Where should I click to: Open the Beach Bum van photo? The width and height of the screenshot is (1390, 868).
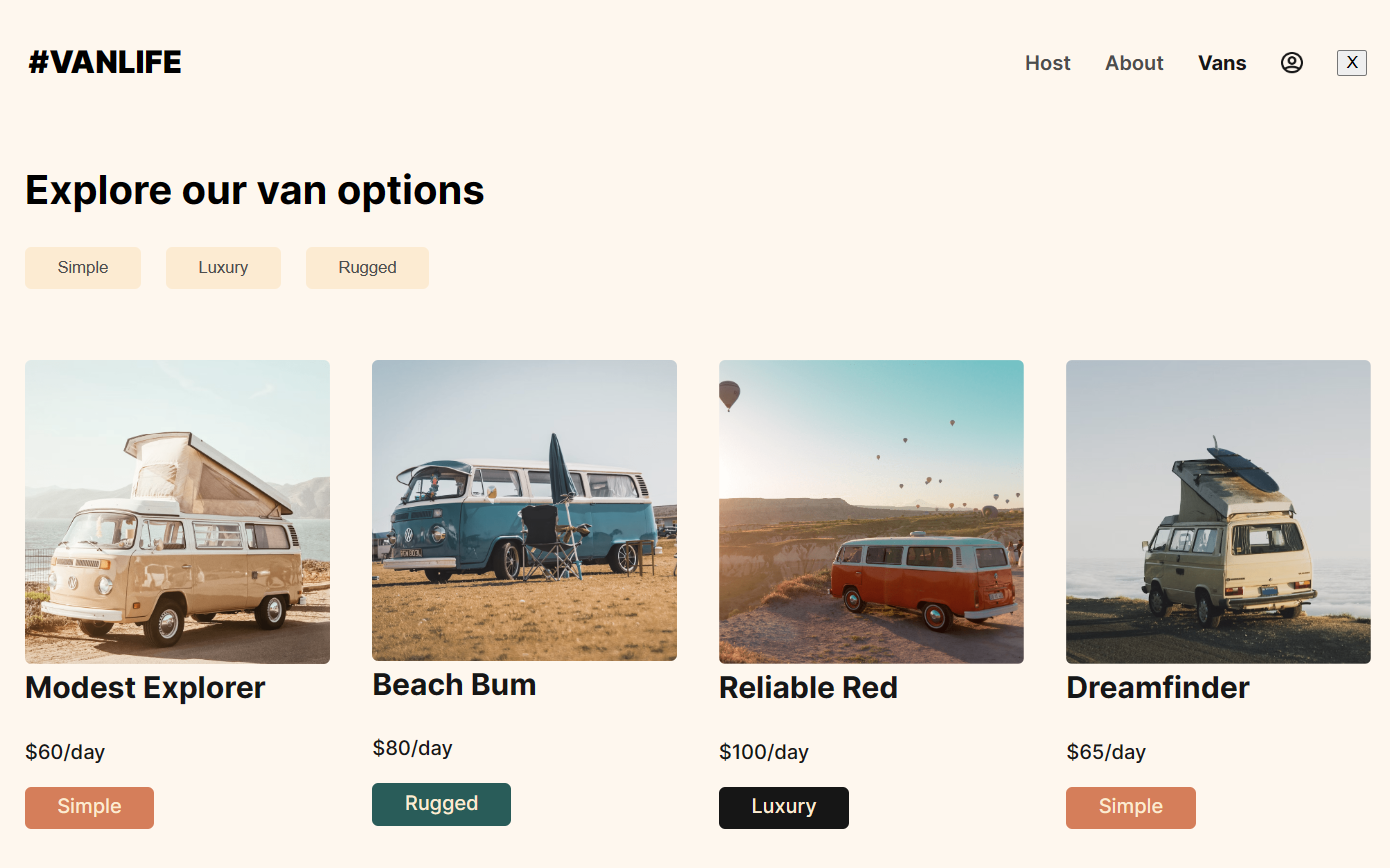click(x=524, y=510)
